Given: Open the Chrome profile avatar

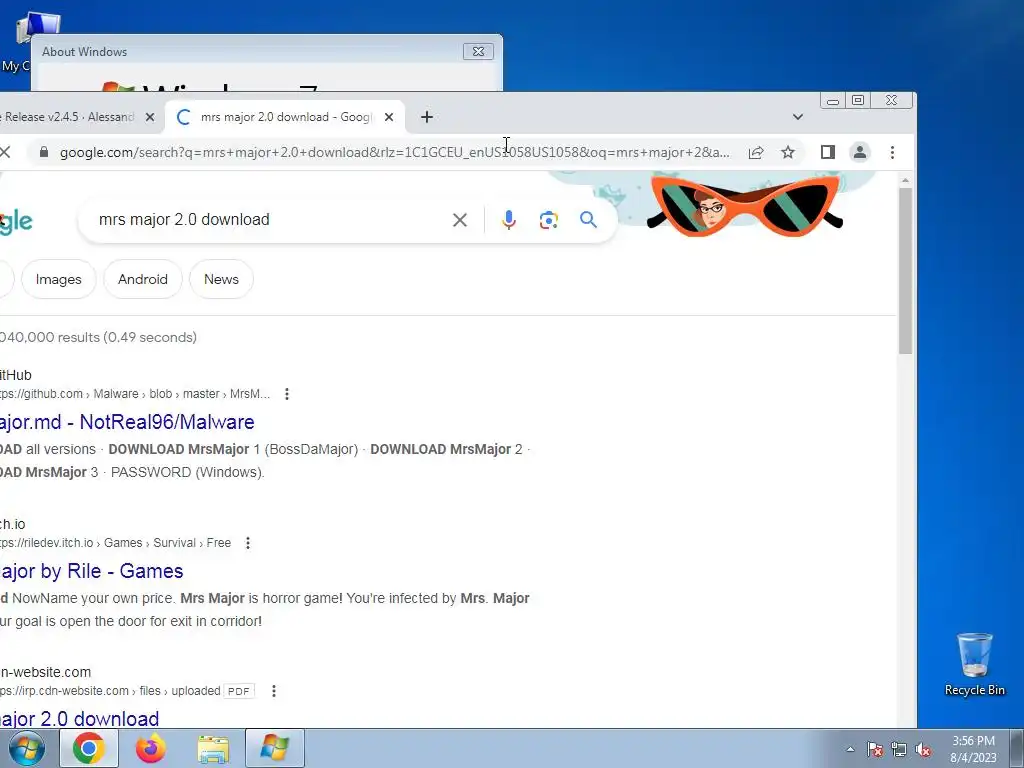Looking at the screenshot, I should (x=860, y=152).
